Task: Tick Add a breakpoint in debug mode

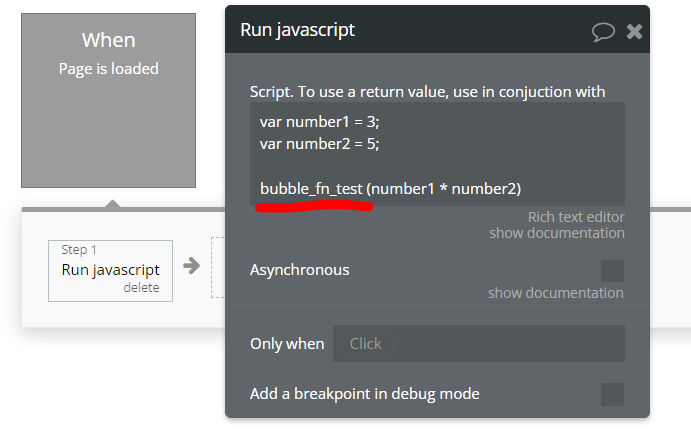Action: [612, 394]
